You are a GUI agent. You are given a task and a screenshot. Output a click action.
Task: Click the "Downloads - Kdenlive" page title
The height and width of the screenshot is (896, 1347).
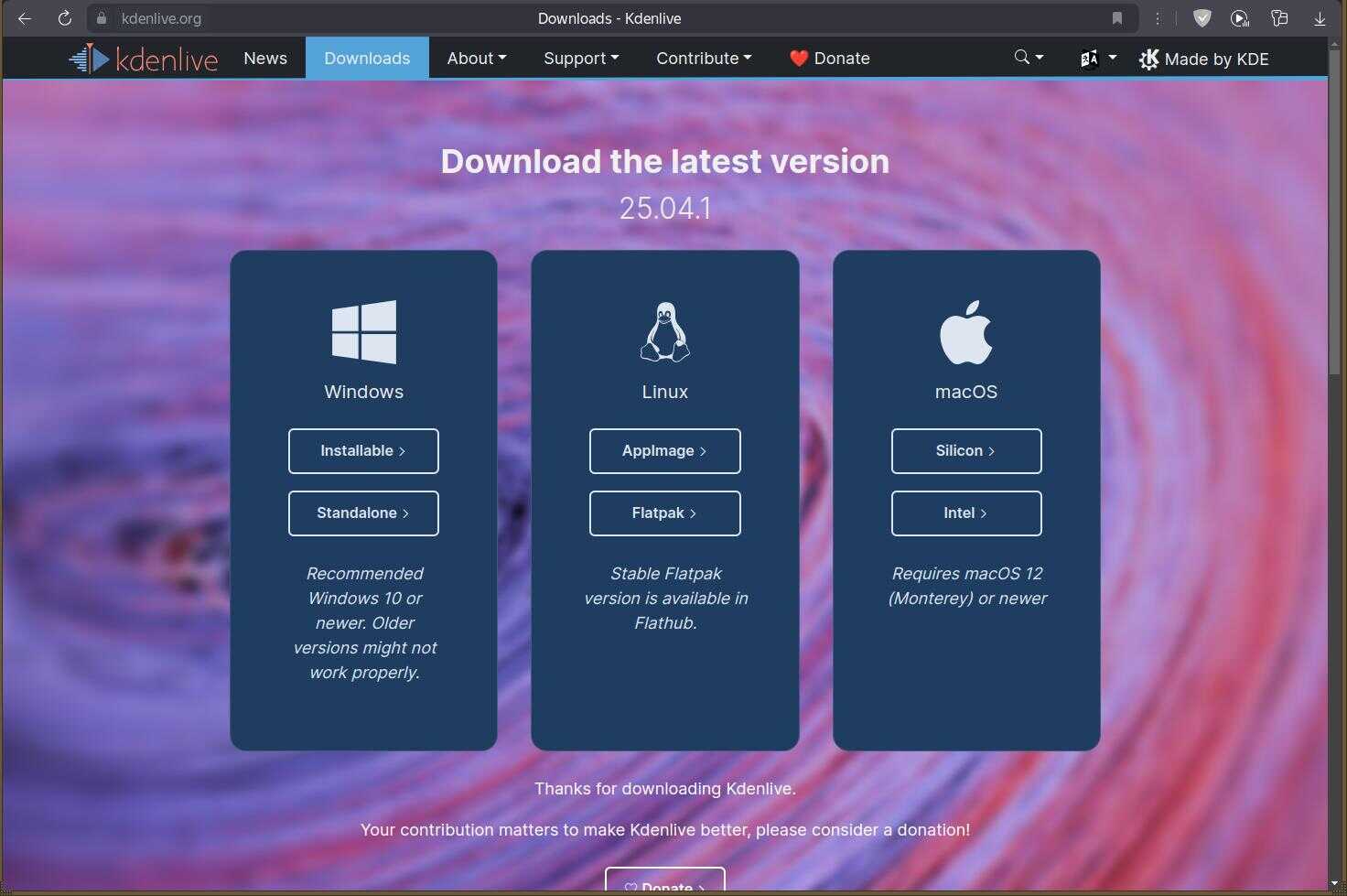click(609, 18)
